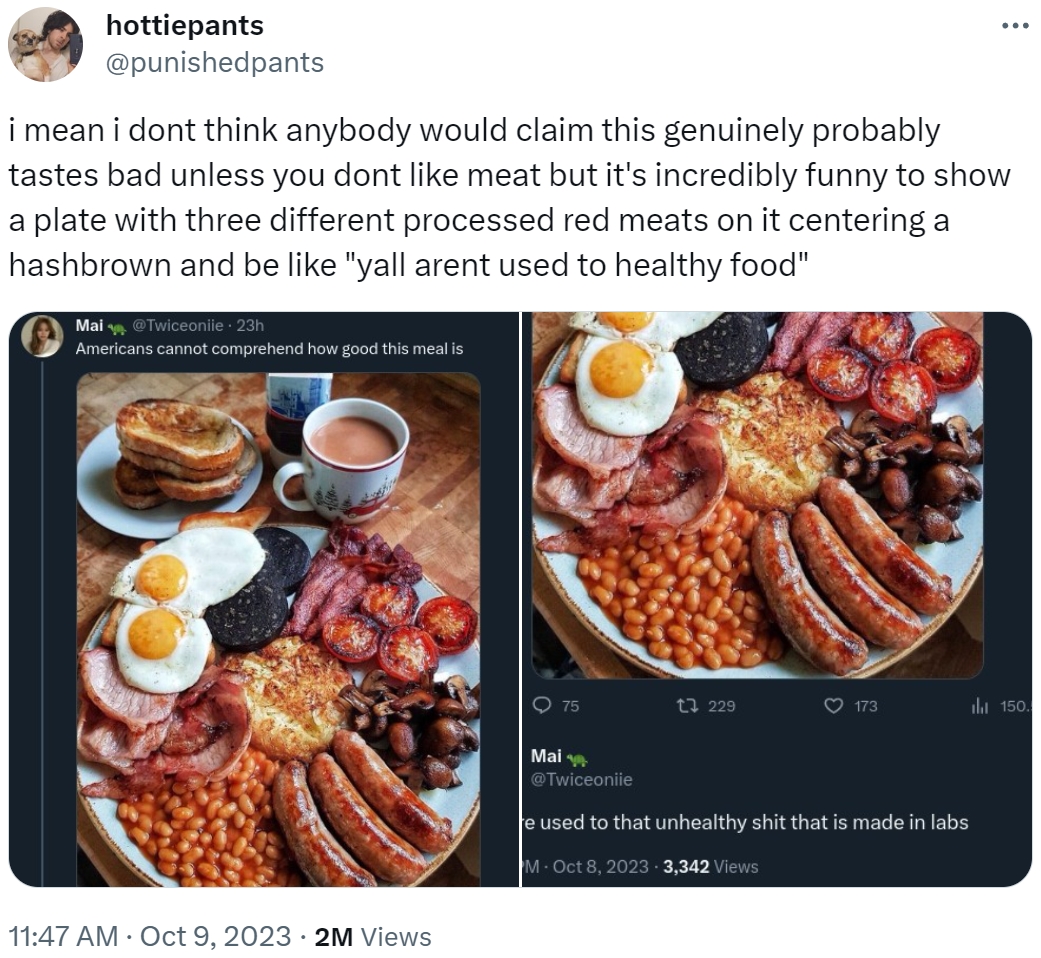
Task: Click the 2M Views counter
Action: [373, 936]
